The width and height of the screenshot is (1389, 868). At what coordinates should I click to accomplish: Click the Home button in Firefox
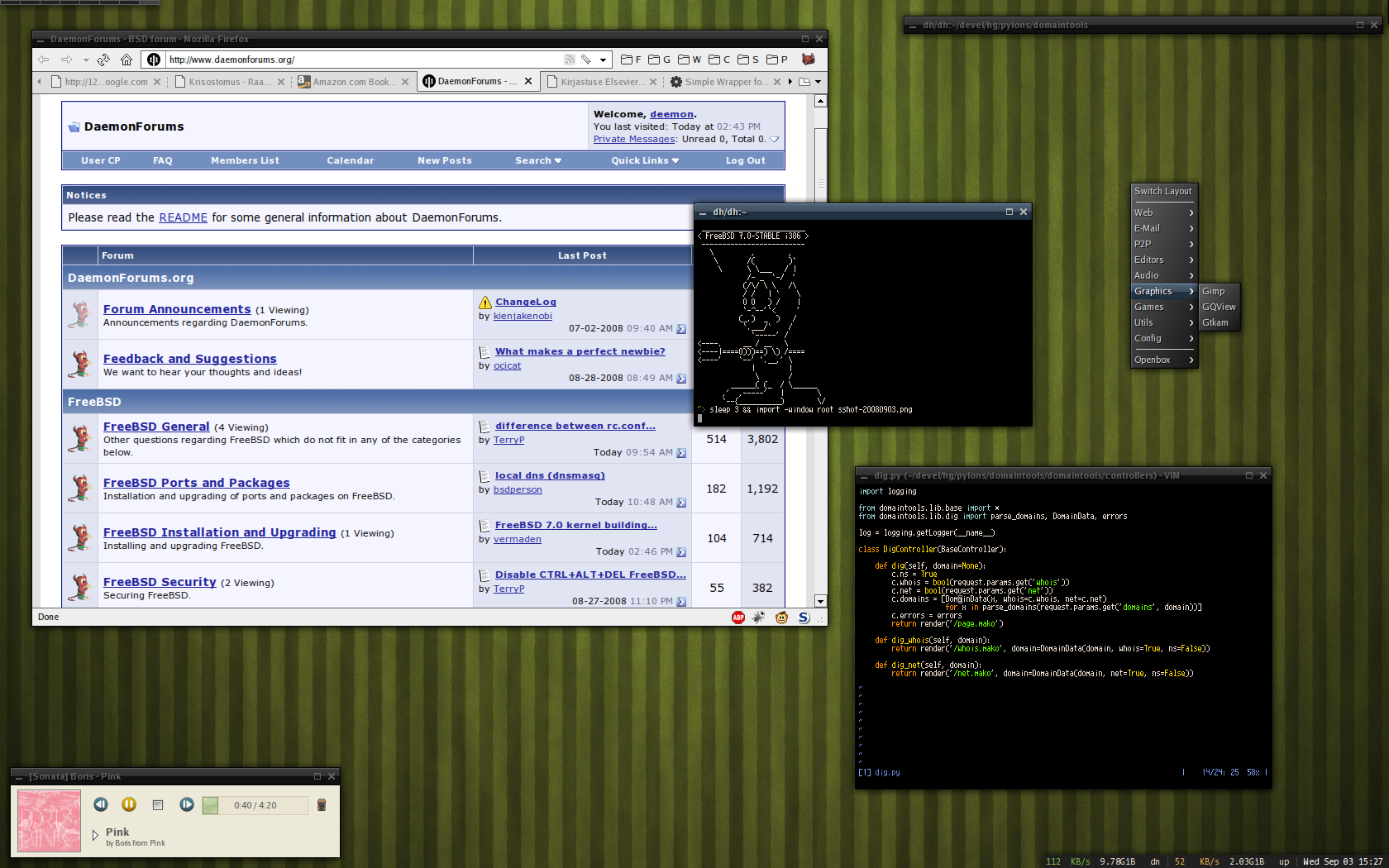click(126, 60)
